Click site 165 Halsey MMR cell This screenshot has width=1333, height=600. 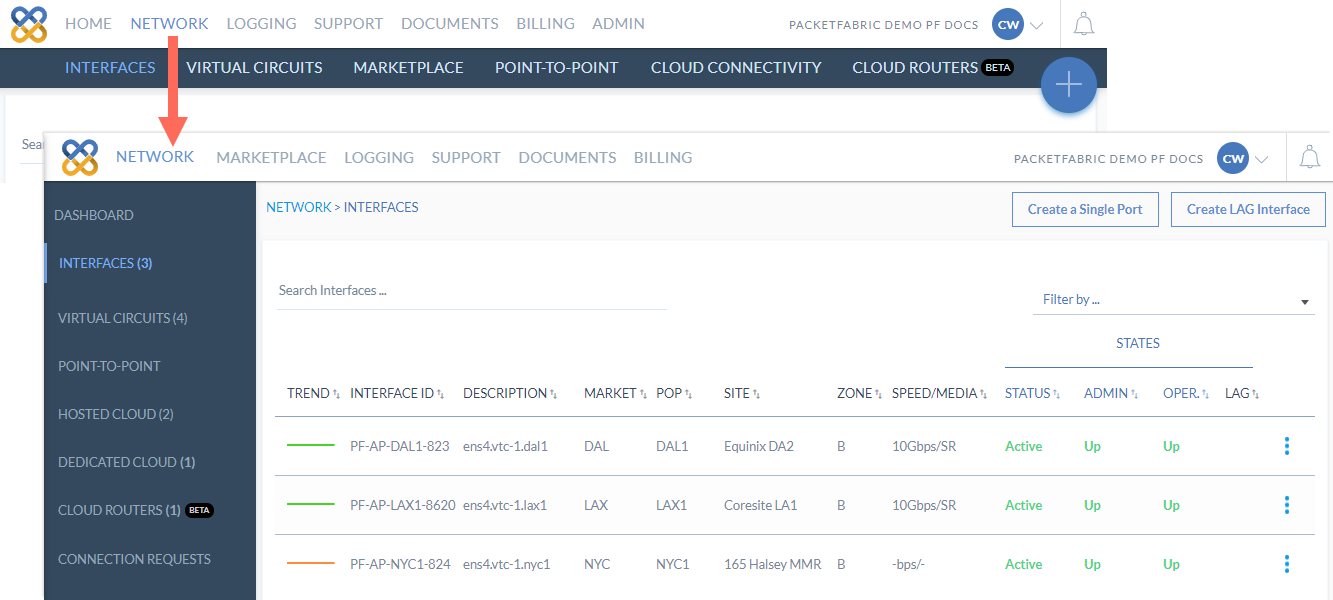[x=773, y=564]
